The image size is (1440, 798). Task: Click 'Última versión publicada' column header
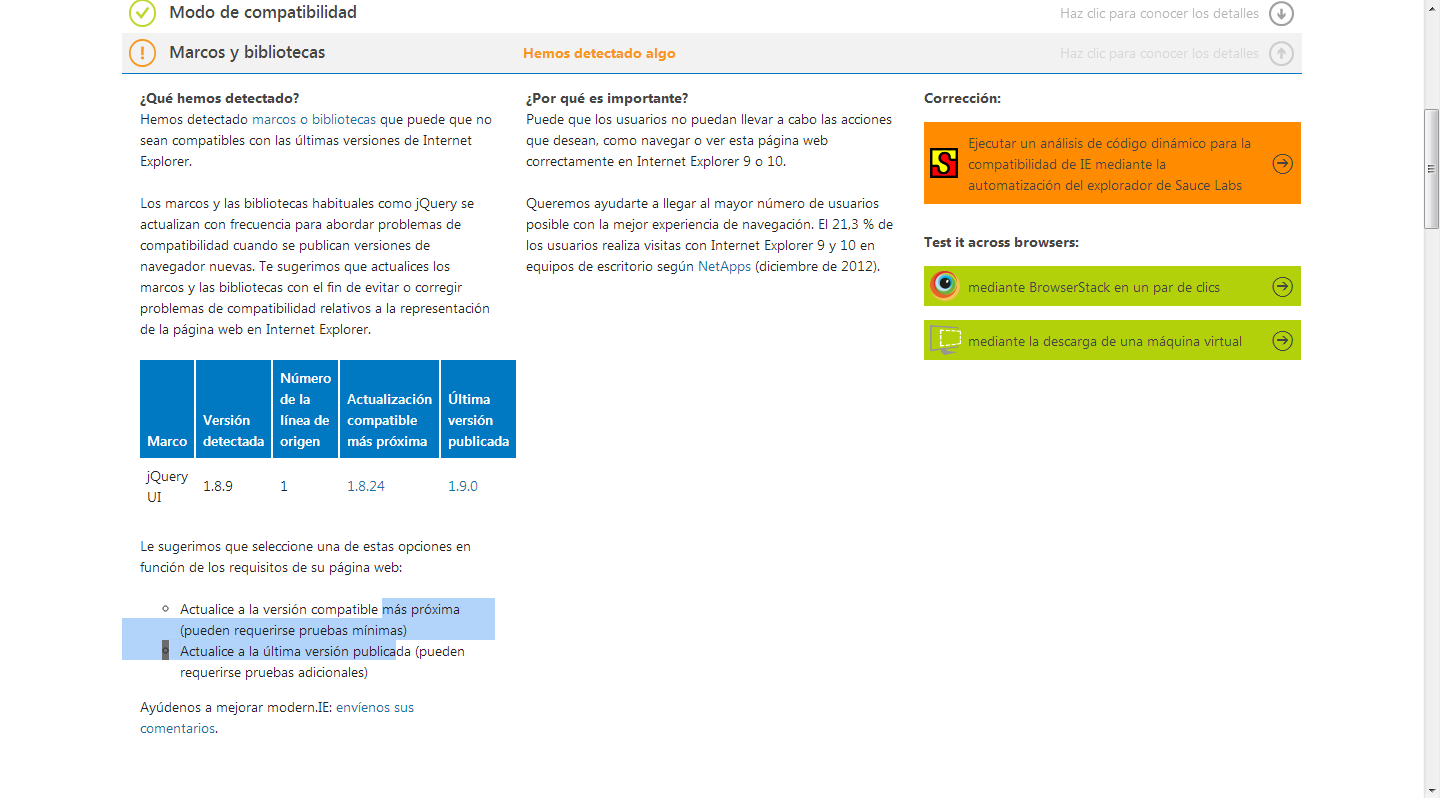[478, 409]
